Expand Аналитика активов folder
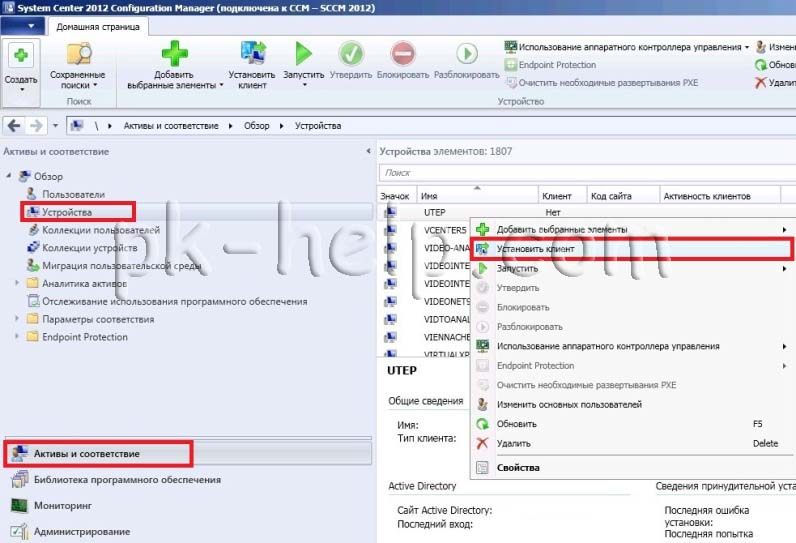The height and width of the screenshot is (543, 796). pyautogui.click(x=17, y=283)
